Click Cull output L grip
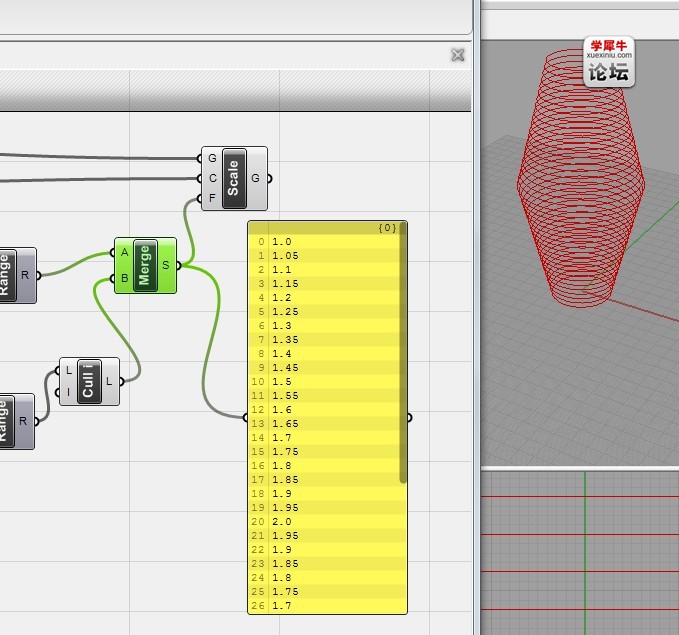 pos(122,382)
